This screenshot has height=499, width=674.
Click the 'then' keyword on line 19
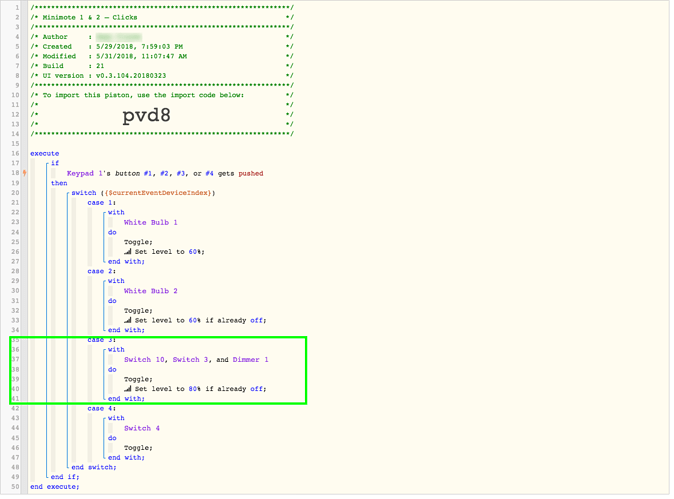(x=59, y=184)
